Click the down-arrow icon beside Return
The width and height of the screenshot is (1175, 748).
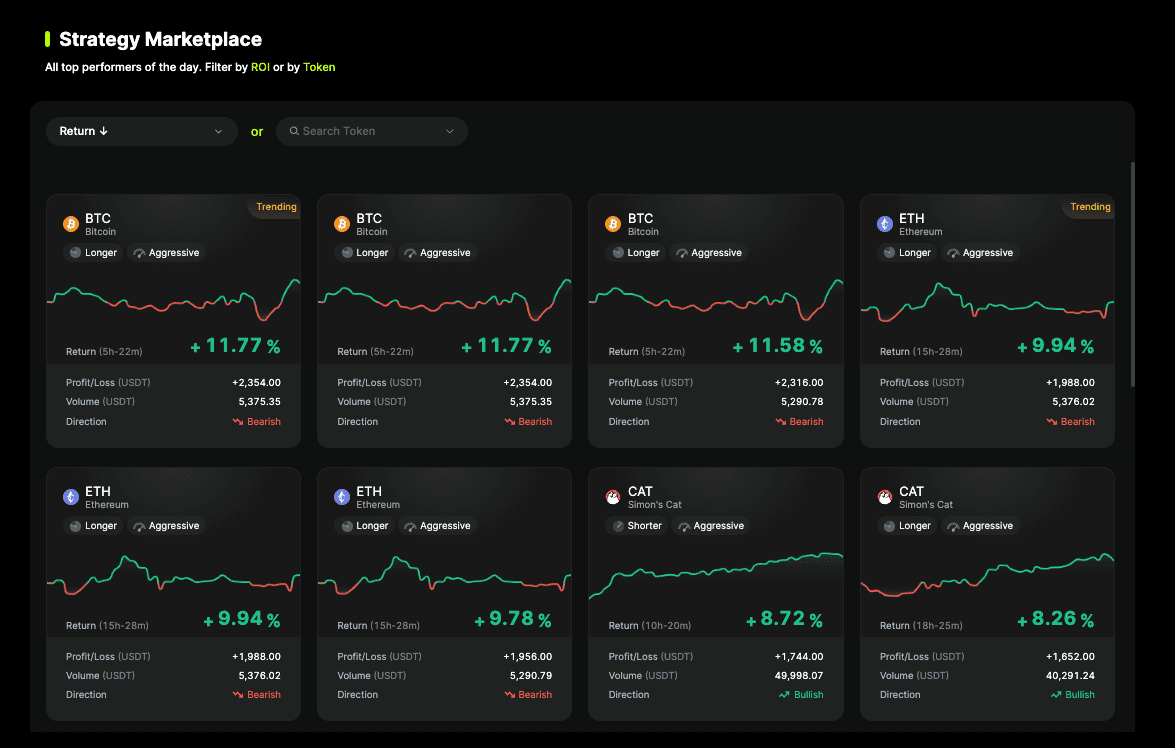[x=103, y=131]
